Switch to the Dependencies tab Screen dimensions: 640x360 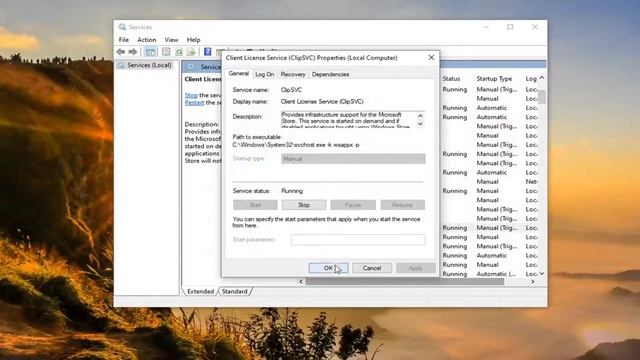pyautogui.click(x=330, y=74)
